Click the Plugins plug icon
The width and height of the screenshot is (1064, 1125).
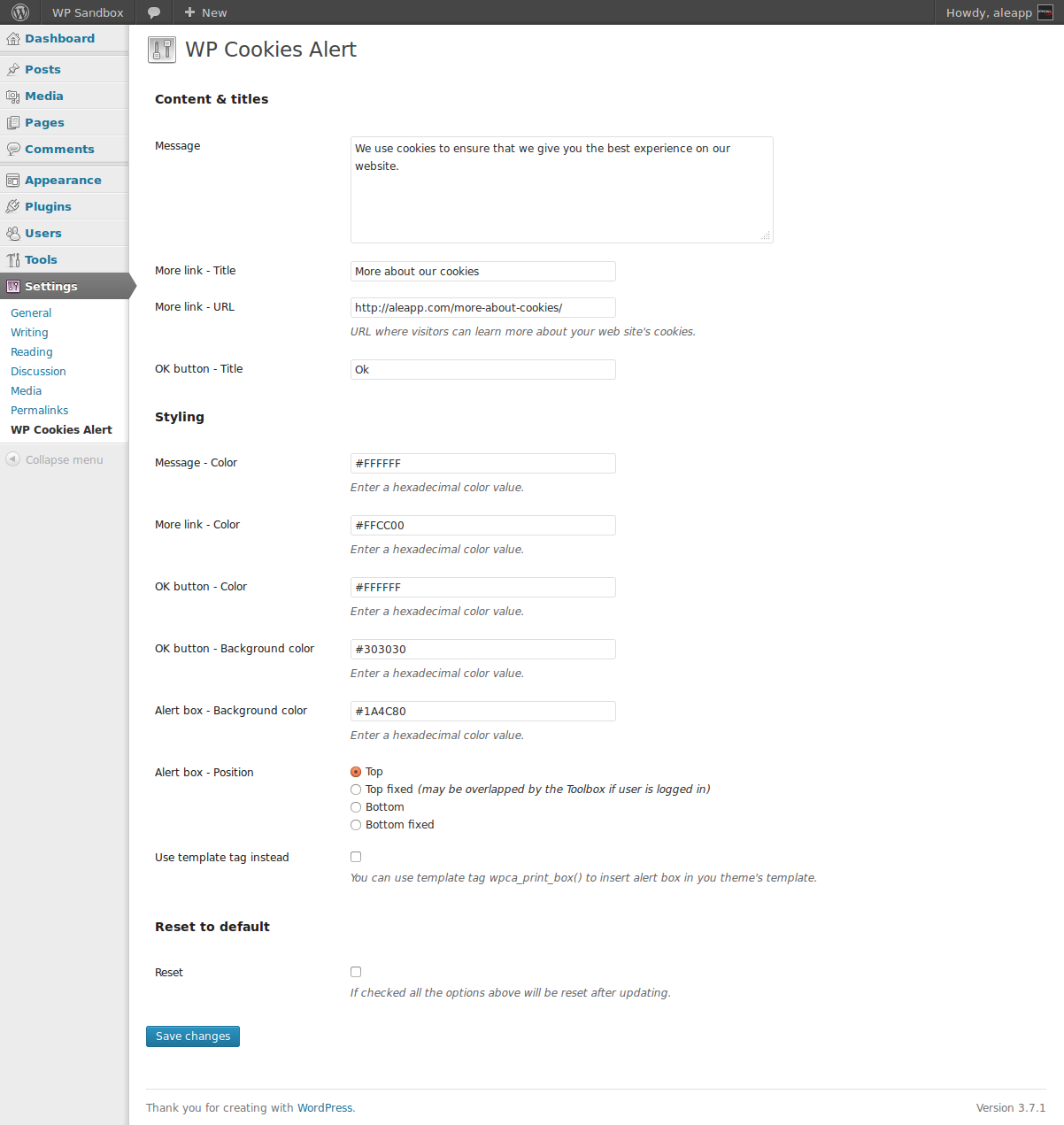point(13,207)
